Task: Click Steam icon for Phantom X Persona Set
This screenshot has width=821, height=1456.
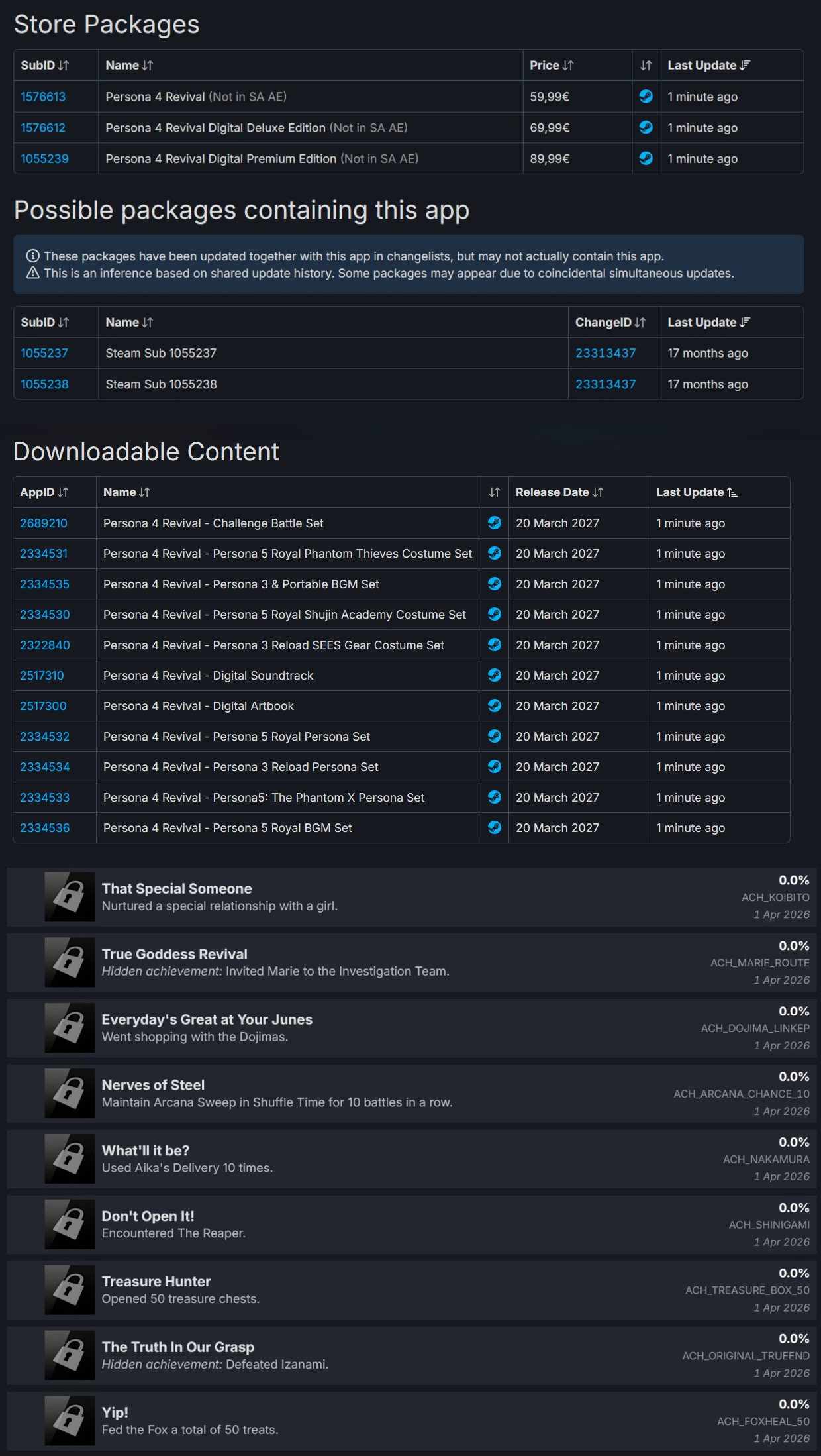Action: pyautogui.click(x=495, y=797)
